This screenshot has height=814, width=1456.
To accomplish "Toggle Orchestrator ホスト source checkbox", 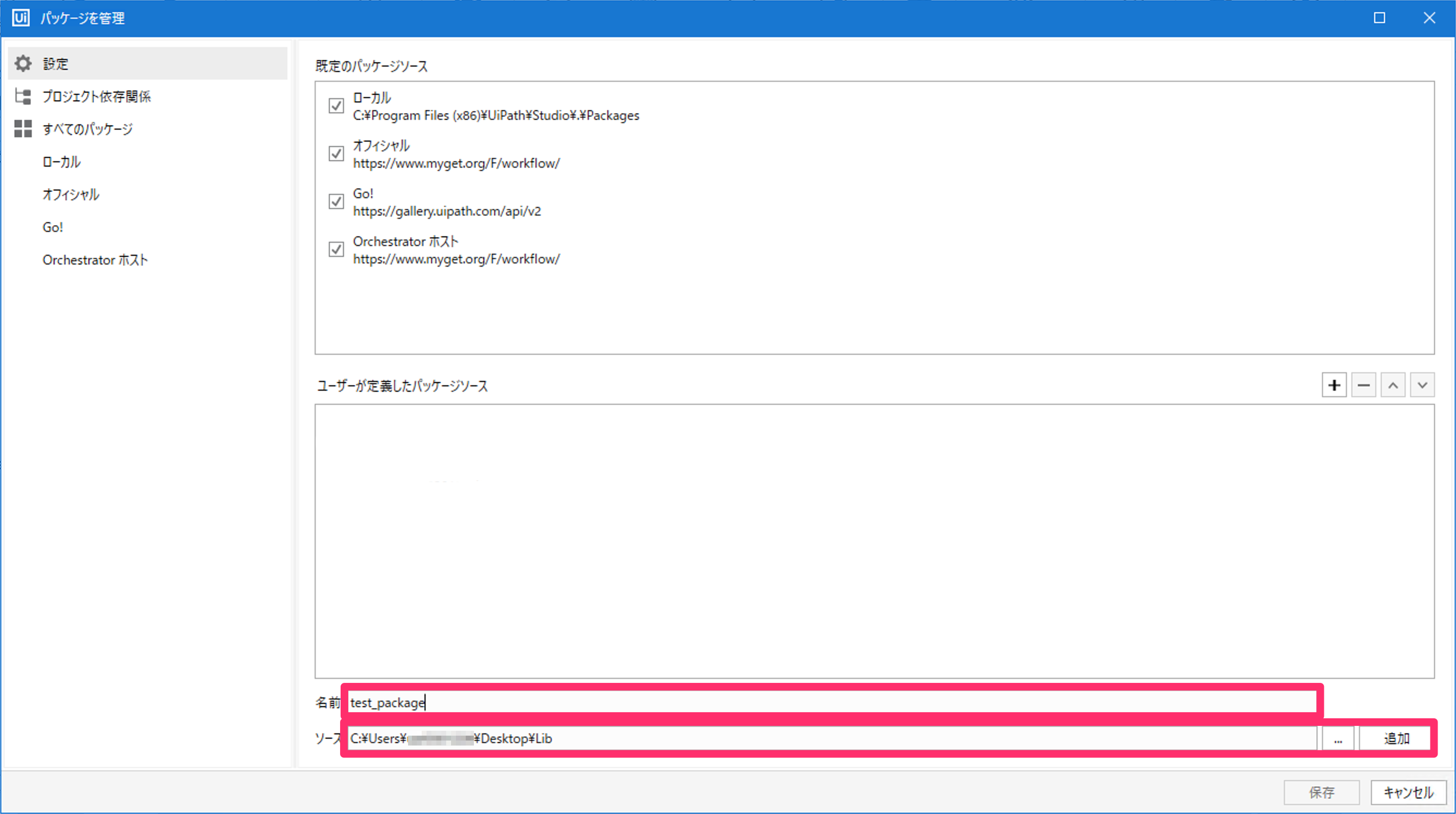I will click(336, 249).
